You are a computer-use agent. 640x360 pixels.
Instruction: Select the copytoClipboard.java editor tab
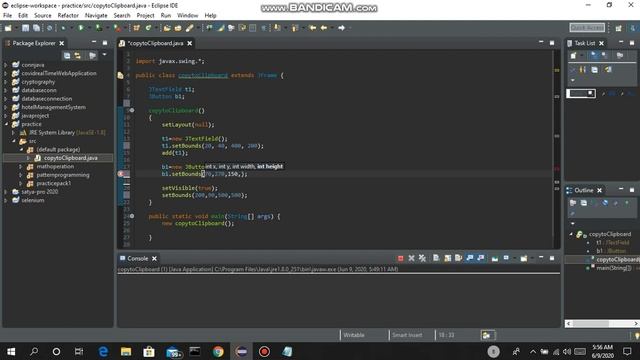(156, 43)
